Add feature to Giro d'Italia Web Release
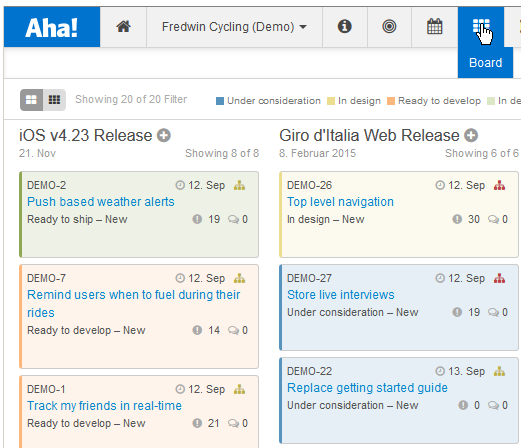 [471, 135]
